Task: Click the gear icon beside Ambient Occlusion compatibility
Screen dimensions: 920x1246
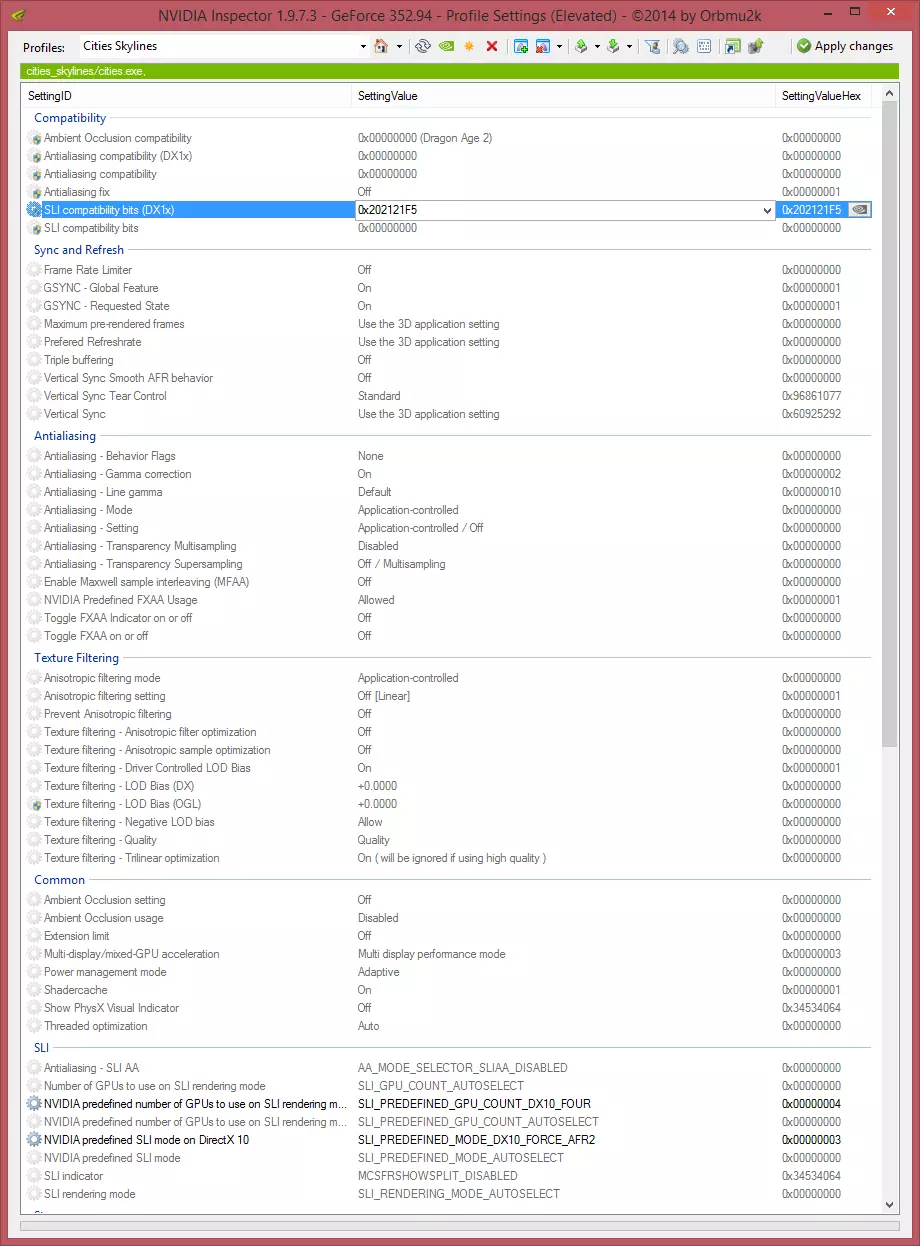Action: pyautogui.click(x=35, y=138)
